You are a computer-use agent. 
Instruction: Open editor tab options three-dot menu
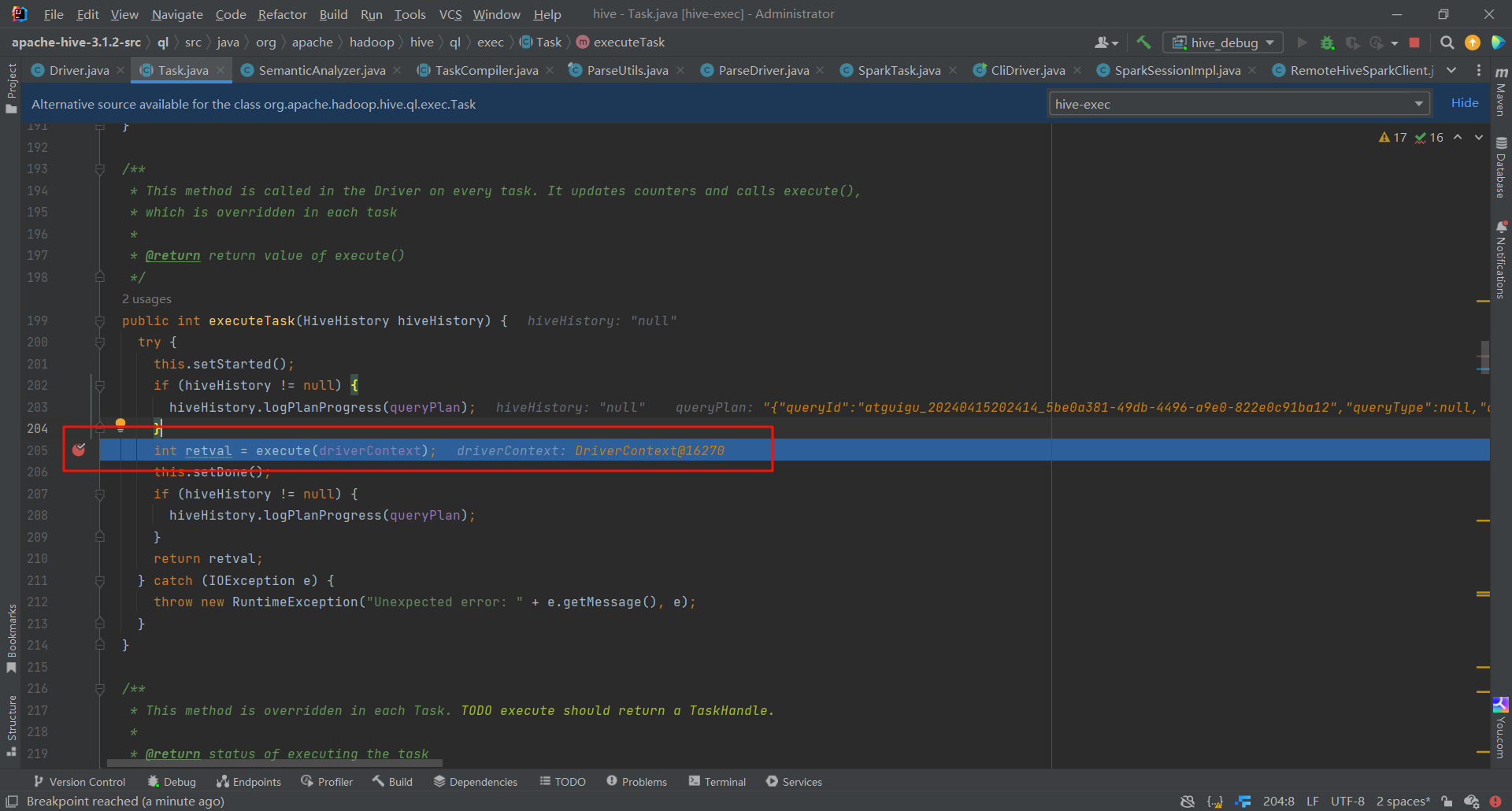[1478, 70]
